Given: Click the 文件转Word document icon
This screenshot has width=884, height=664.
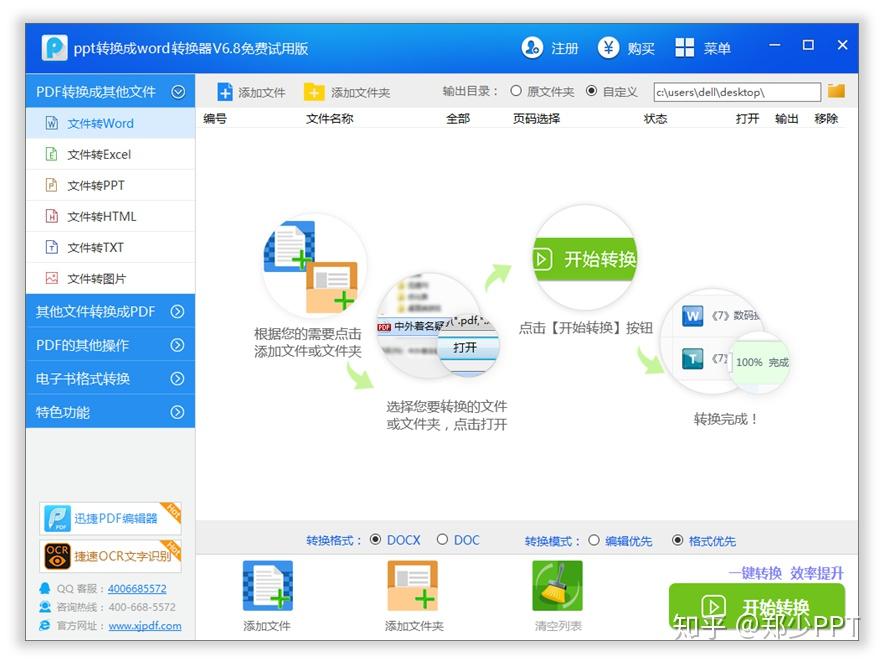Looking at the screenshot, I should click(x=51, y=123).
